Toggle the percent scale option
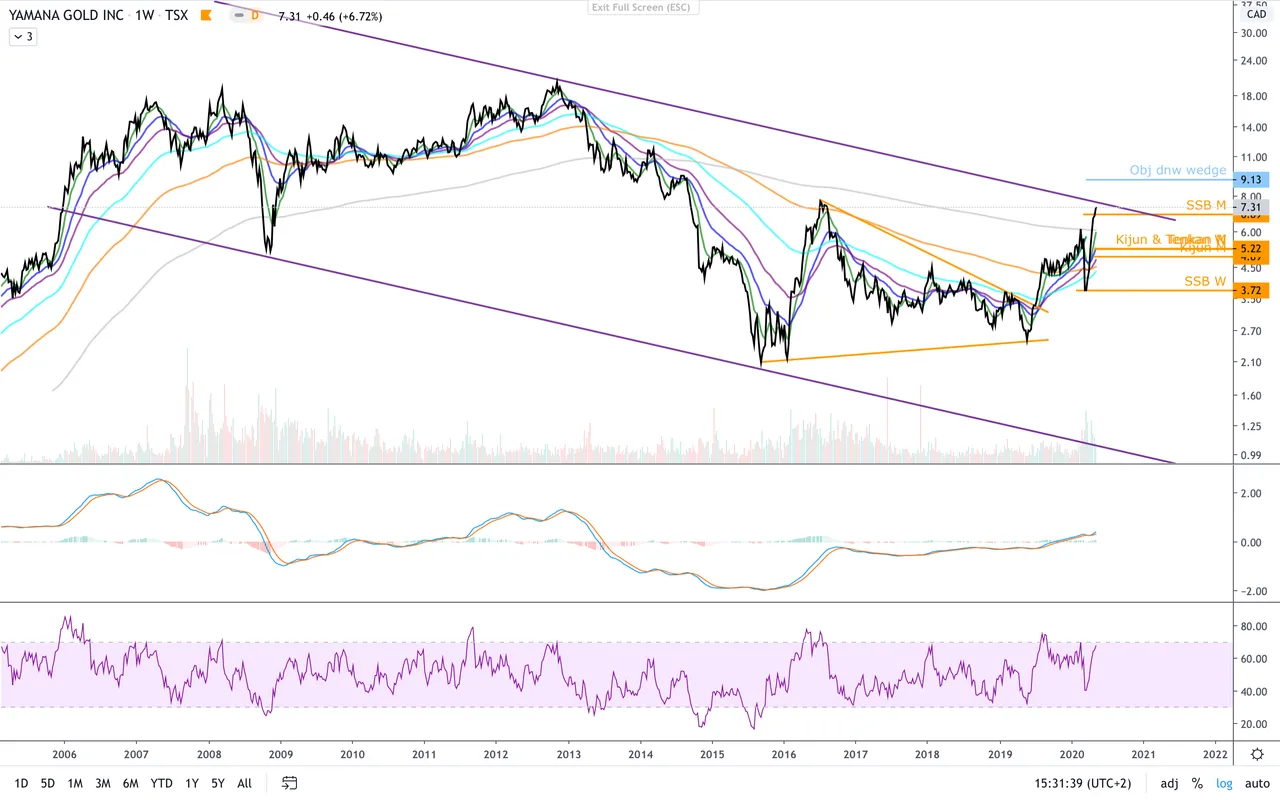Image resolution: width=1280 pixels, height=800 pixels. coord(1197,783)
